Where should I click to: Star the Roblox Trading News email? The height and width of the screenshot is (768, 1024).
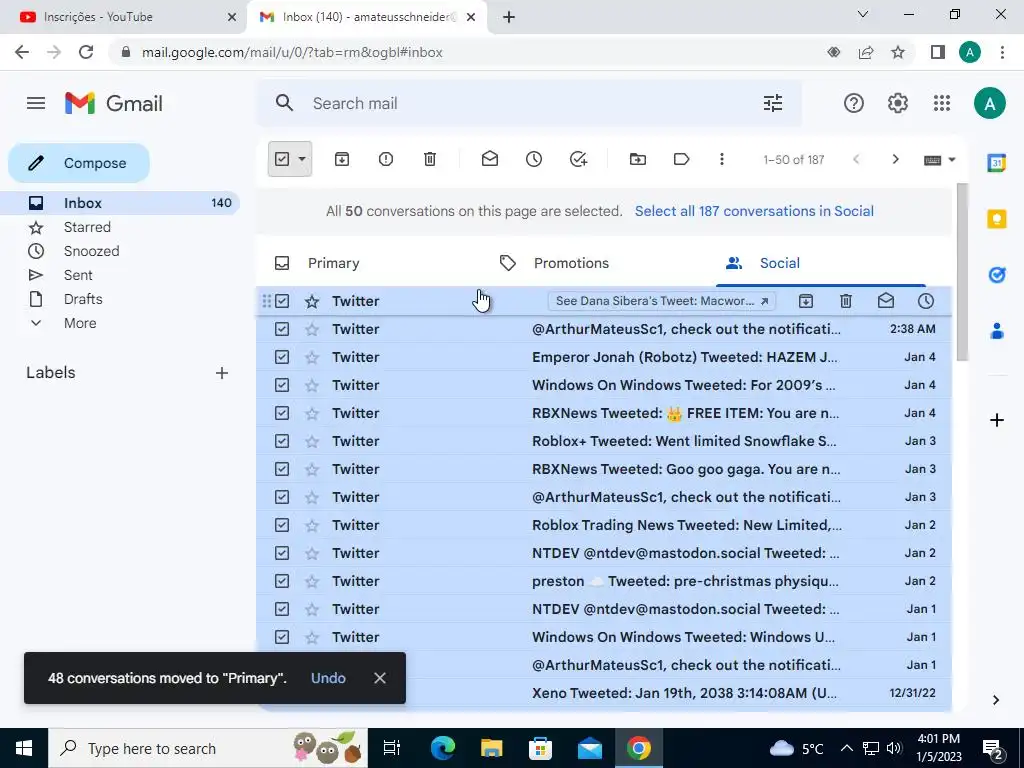click(312, 525)
